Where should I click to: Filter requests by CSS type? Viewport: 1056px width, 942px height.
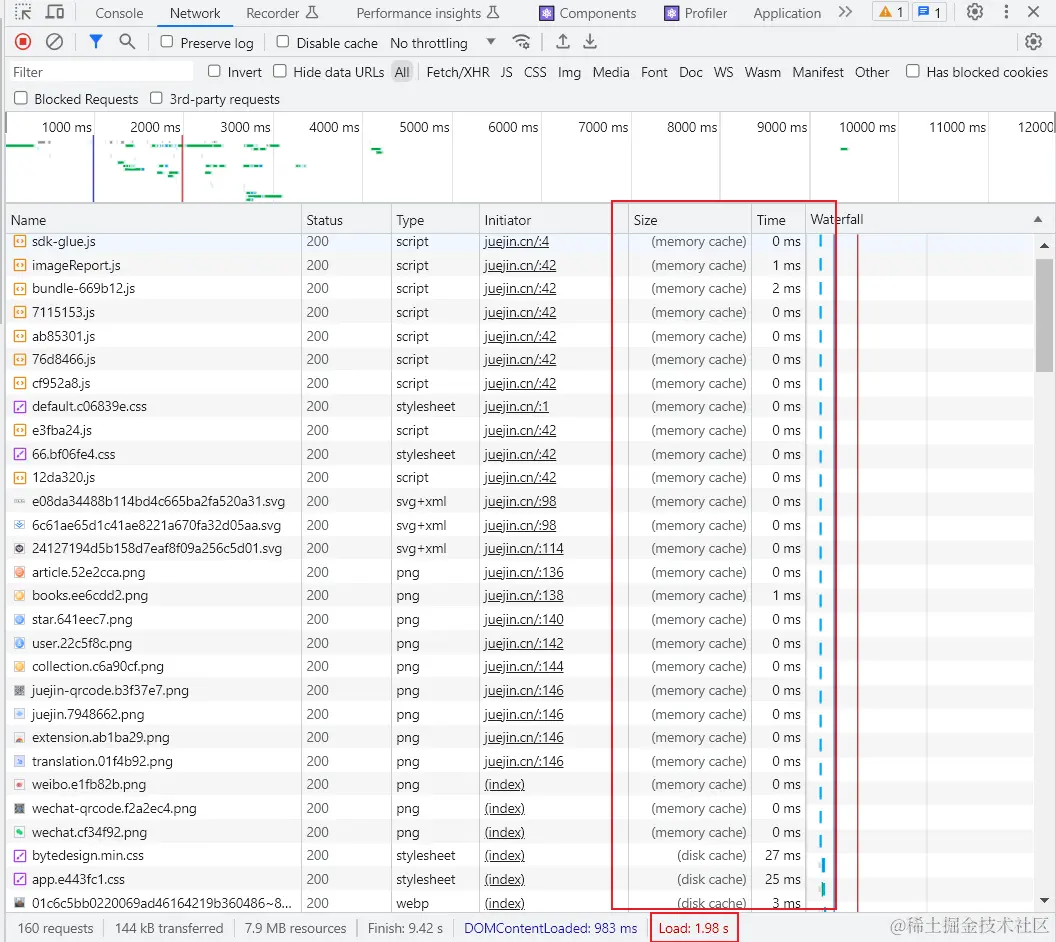pos(535,72)
